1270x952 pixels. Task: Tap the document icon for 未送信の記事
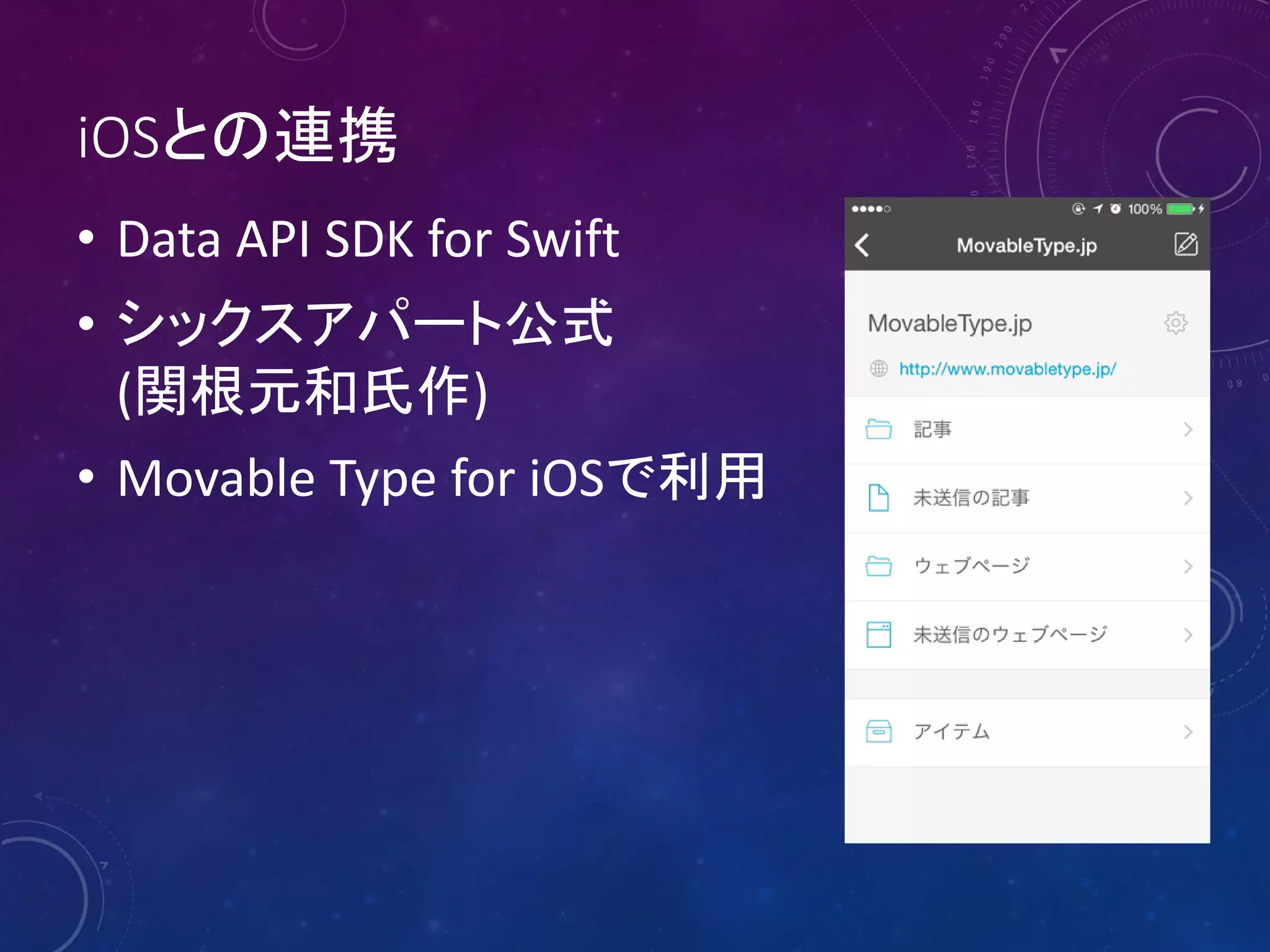(x=879, y=498)
